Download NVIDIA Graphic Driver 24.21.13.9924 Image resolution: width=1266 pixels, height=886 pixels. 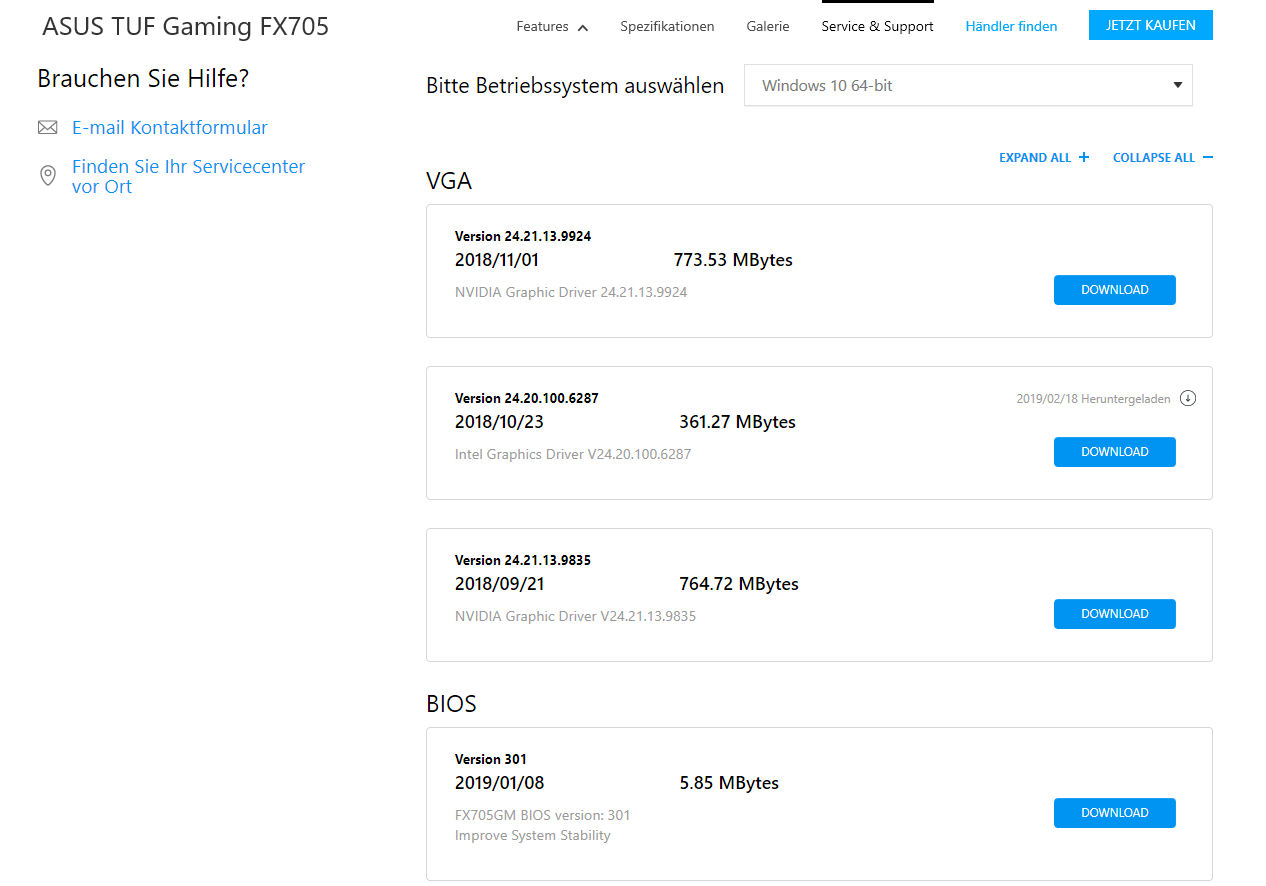pos(1114,290)
